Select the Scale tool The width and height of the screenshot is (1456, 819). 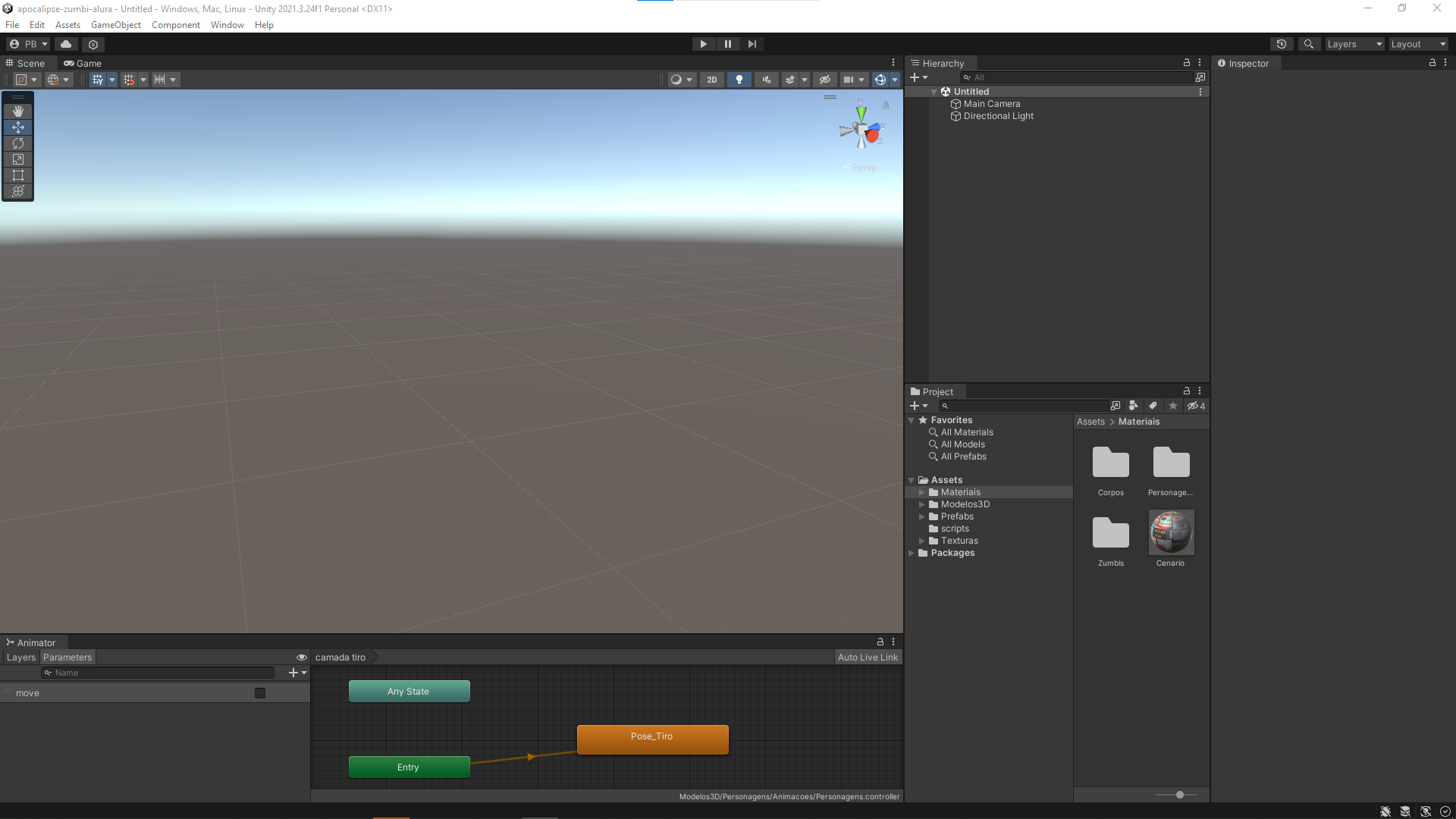tap(18, 159)
